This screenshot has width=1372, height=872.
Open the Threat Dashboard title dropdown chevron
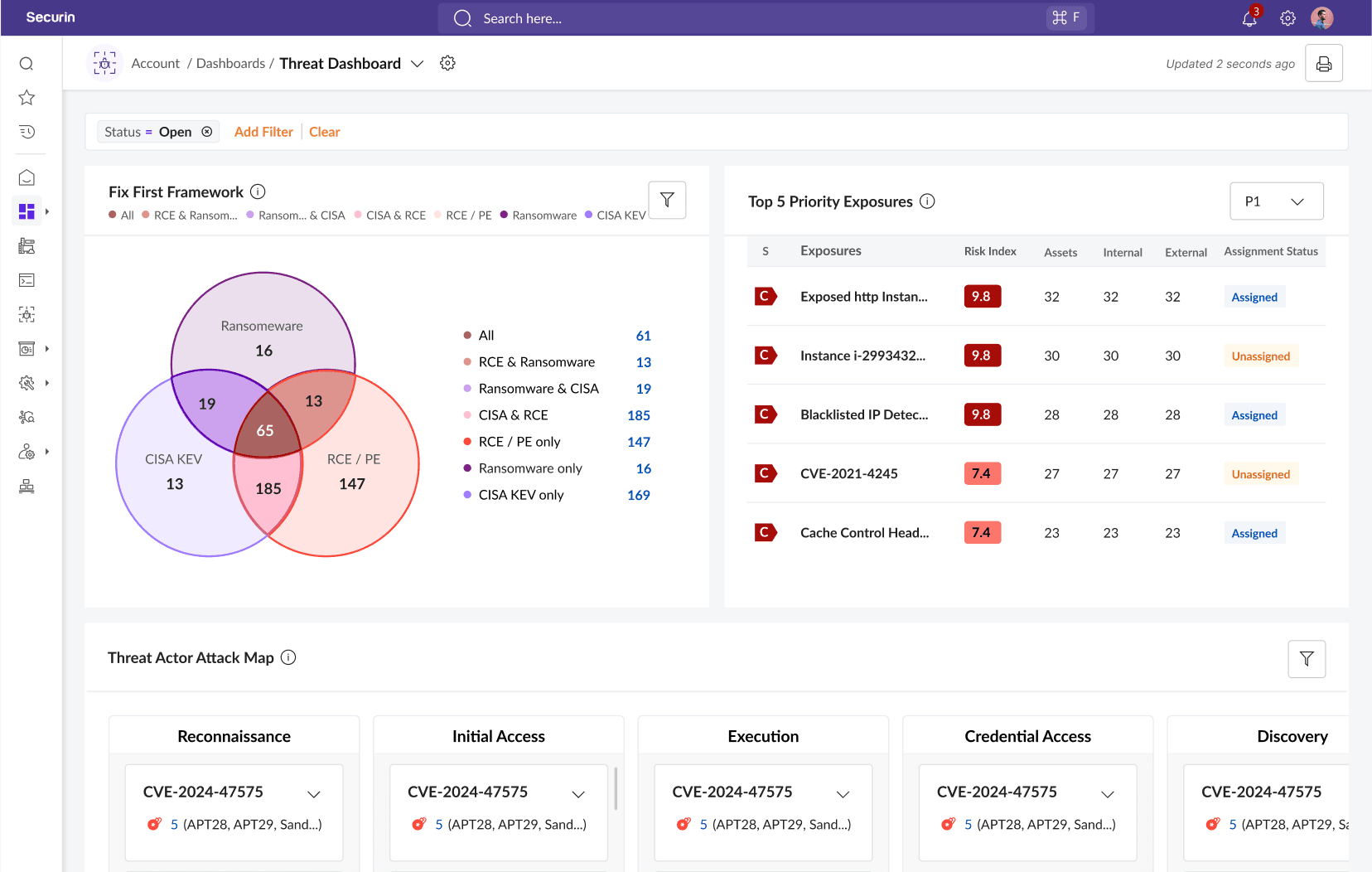tap(418, 63)
